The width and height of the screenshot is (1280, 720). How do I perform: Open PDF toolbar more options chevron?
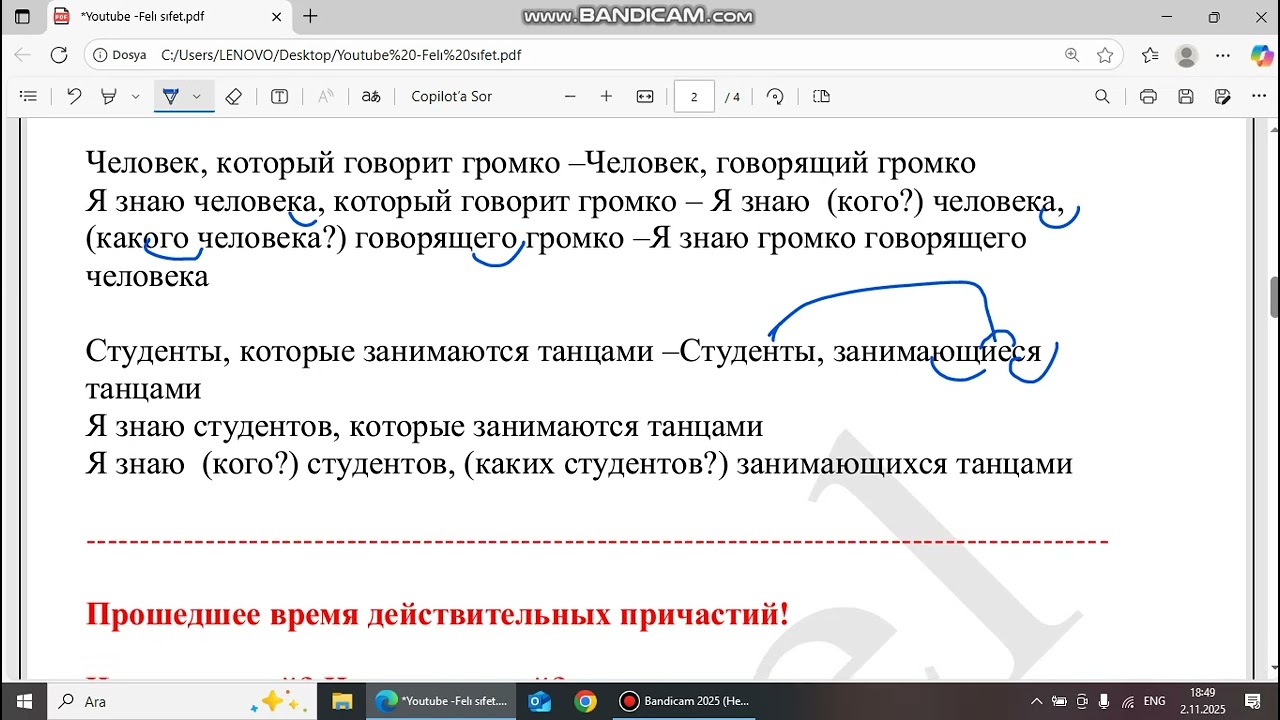[x=1257, y=97]
